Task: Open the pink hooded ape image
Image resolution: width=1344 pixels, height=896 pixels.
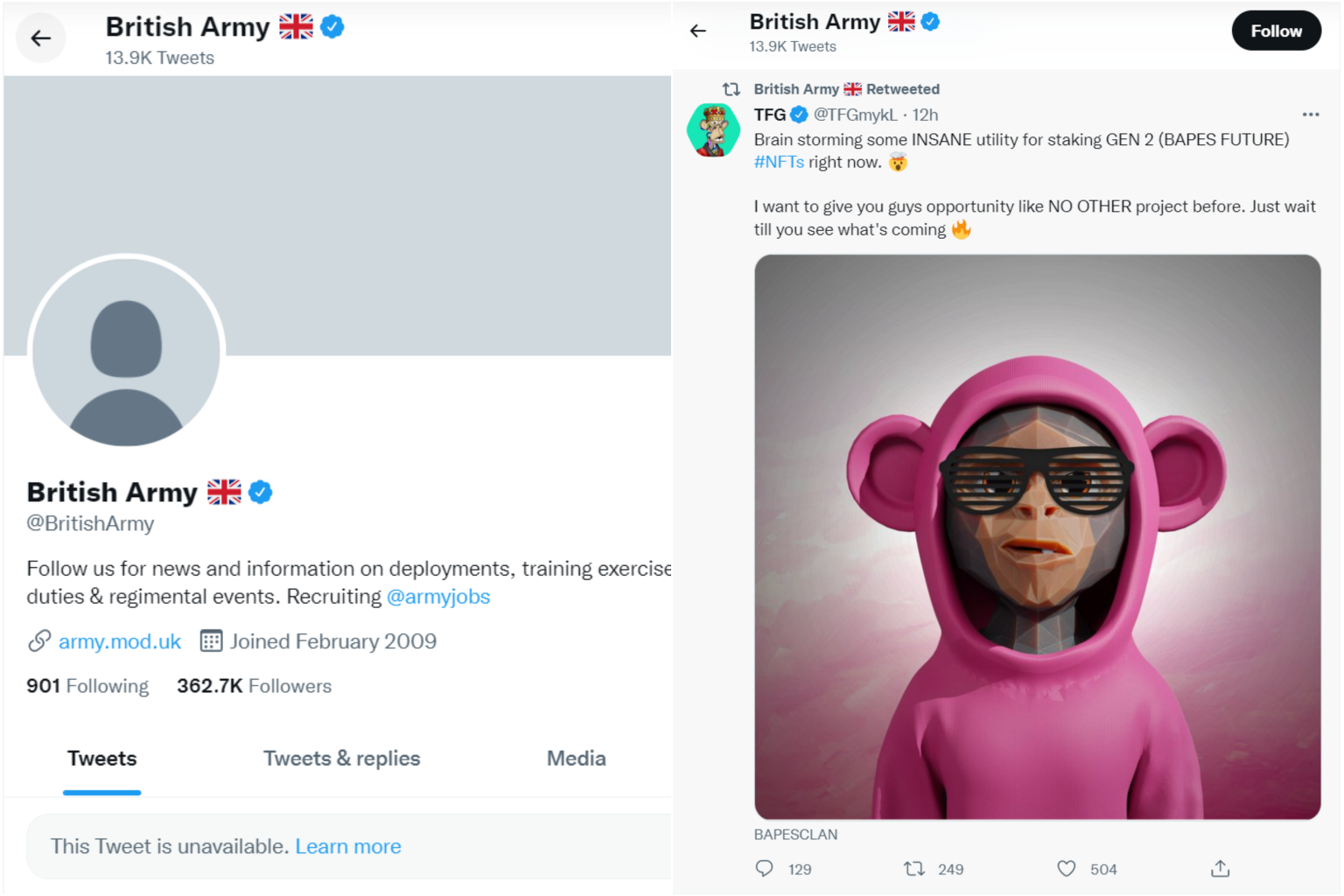Action: coord(1037,536)
